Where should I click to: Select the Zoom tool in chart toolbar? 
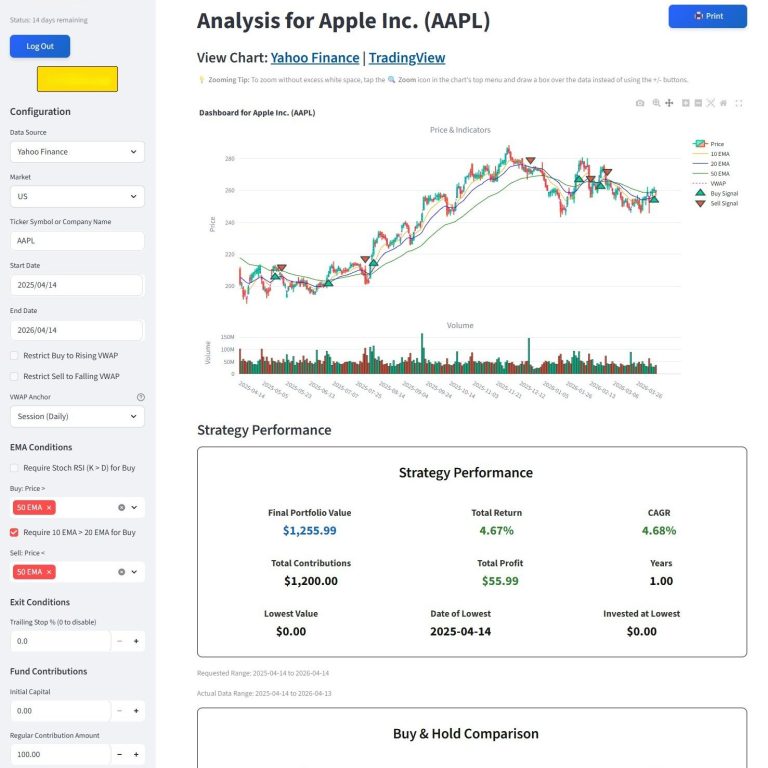(x=656, y=103)
